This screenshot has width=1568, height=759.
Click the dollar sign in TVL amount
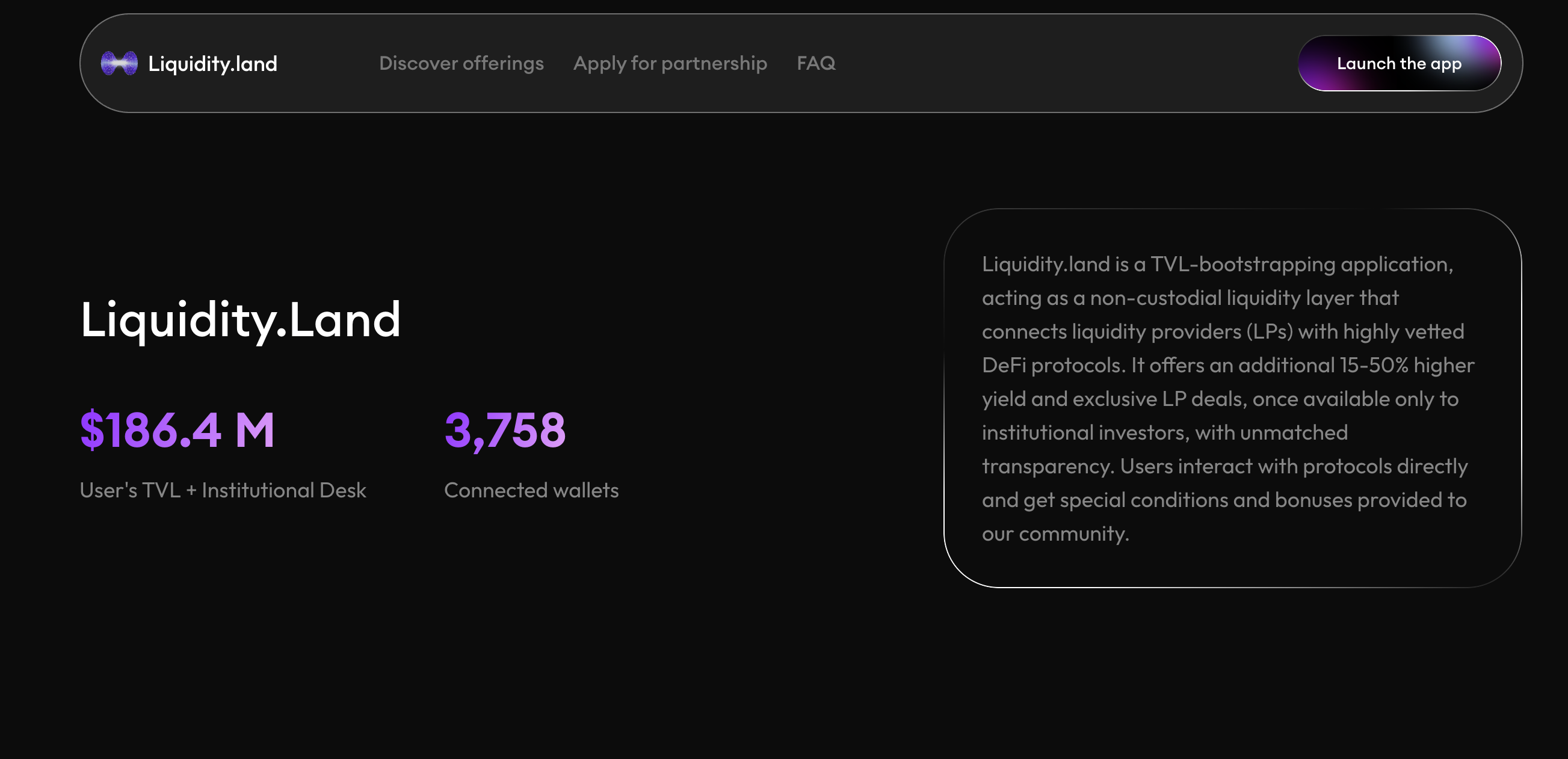[x=92, y=431]
